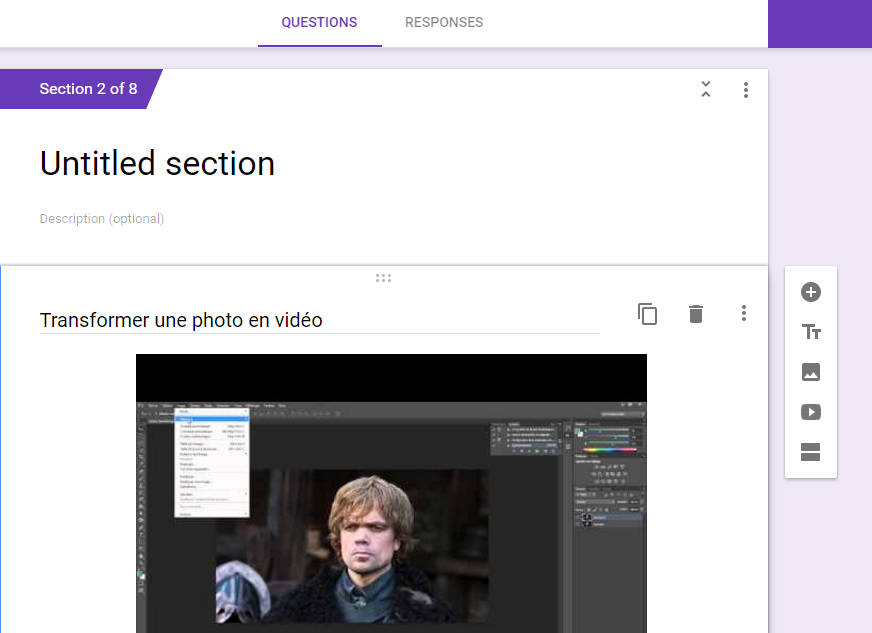Add title and description from sidebar
This screenshot has width=872, height=633.
tap(811, 332)
